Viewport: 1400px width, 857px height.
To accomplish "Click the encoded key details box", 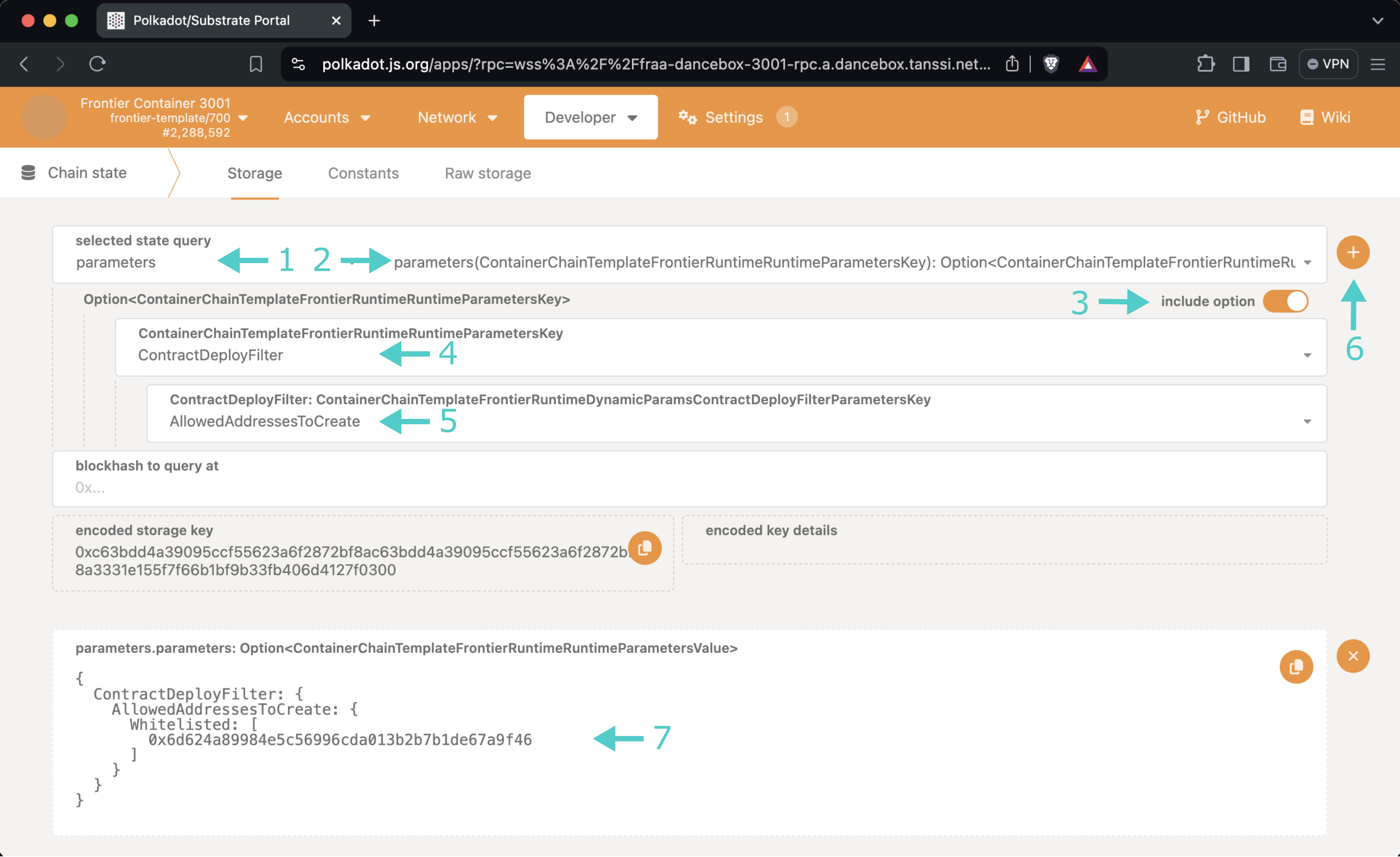I will [1004, 539].
